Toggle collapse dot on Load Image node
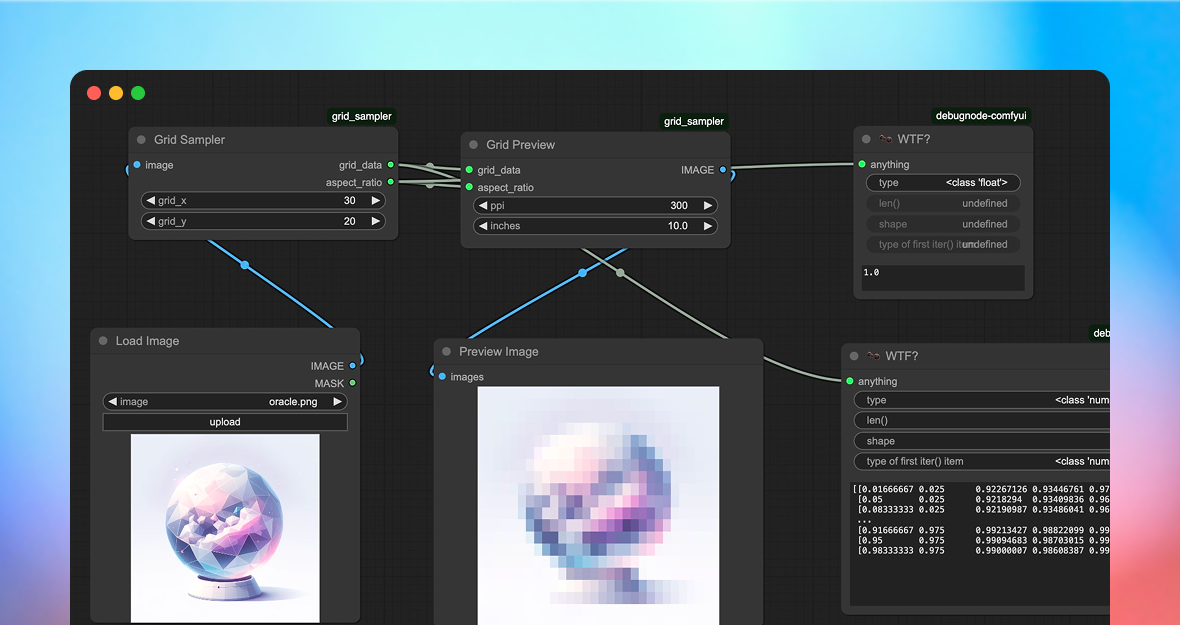Viewport: 1180px width, 625px height. point(102,341)
